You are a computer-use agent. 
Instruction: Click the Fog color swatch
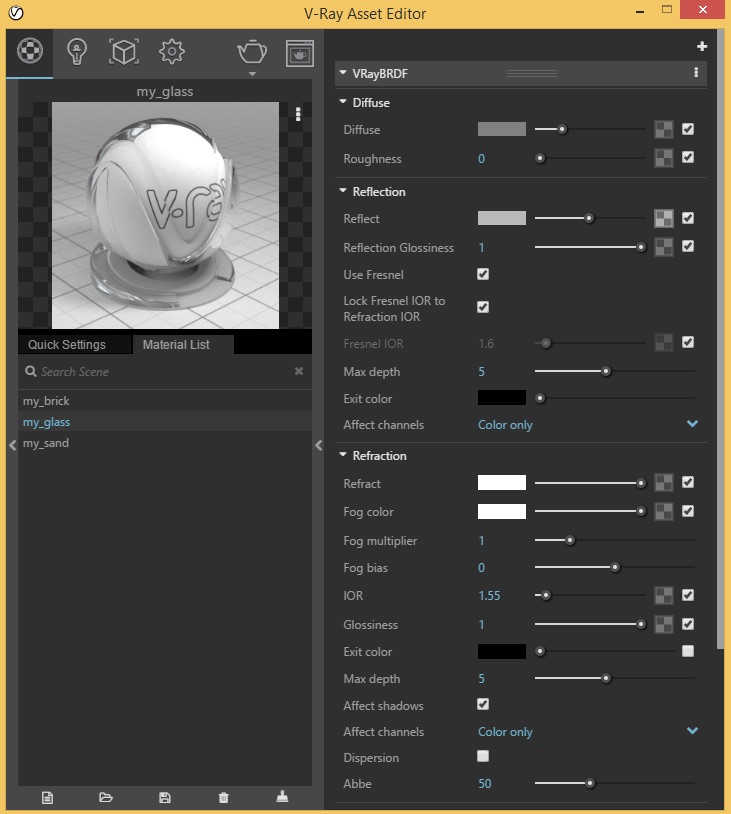point(502,511)
